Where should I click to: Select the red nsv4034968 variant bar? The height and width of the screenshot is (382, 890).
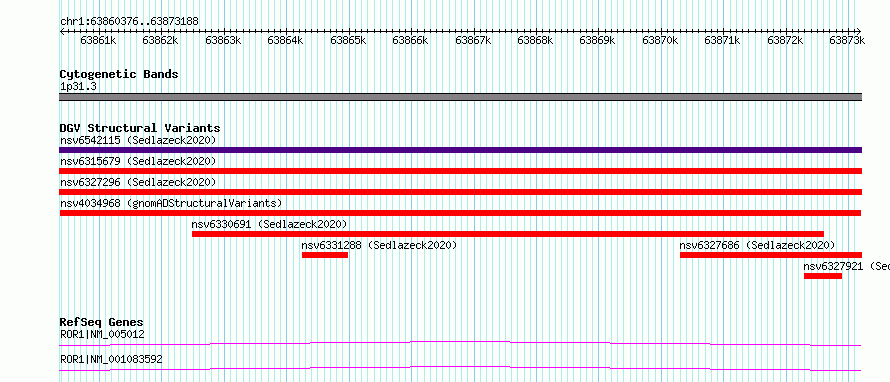[x=460, y=213]
